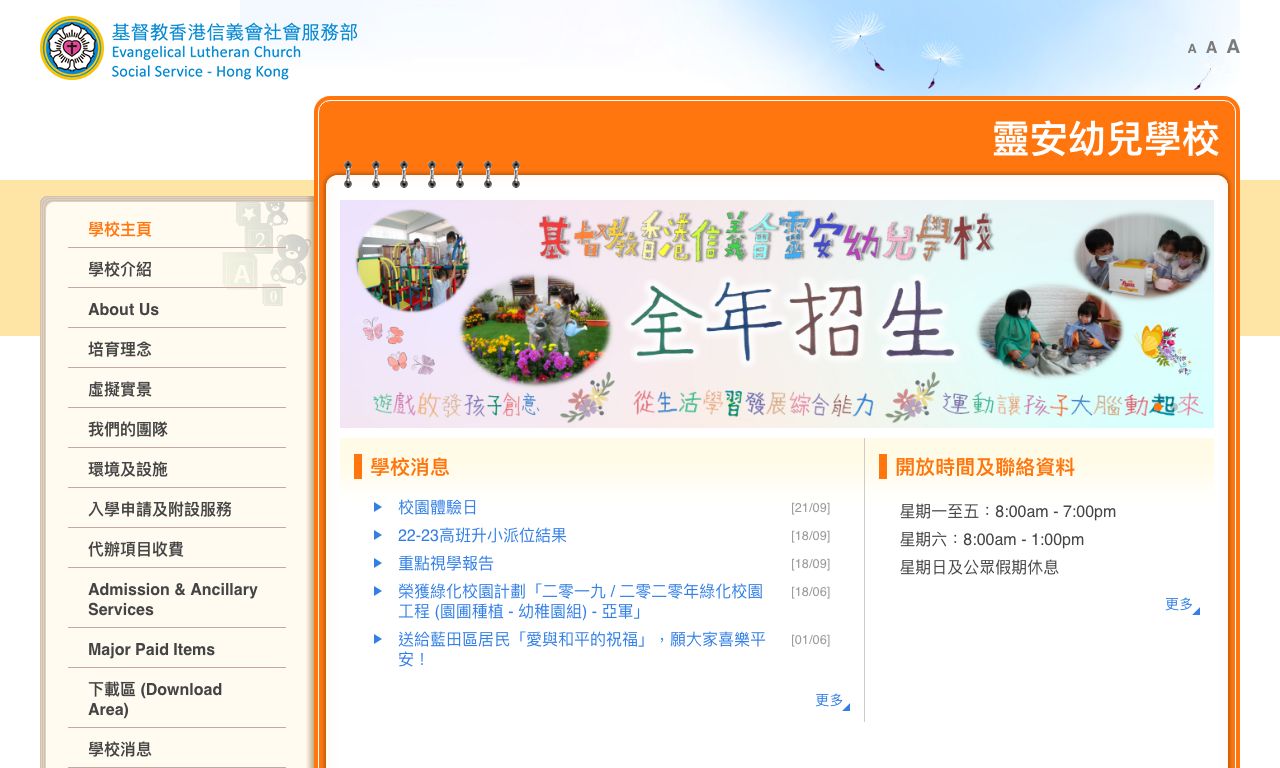Click 更多 under opening hours section
1280x768 pixels.
1181,604
